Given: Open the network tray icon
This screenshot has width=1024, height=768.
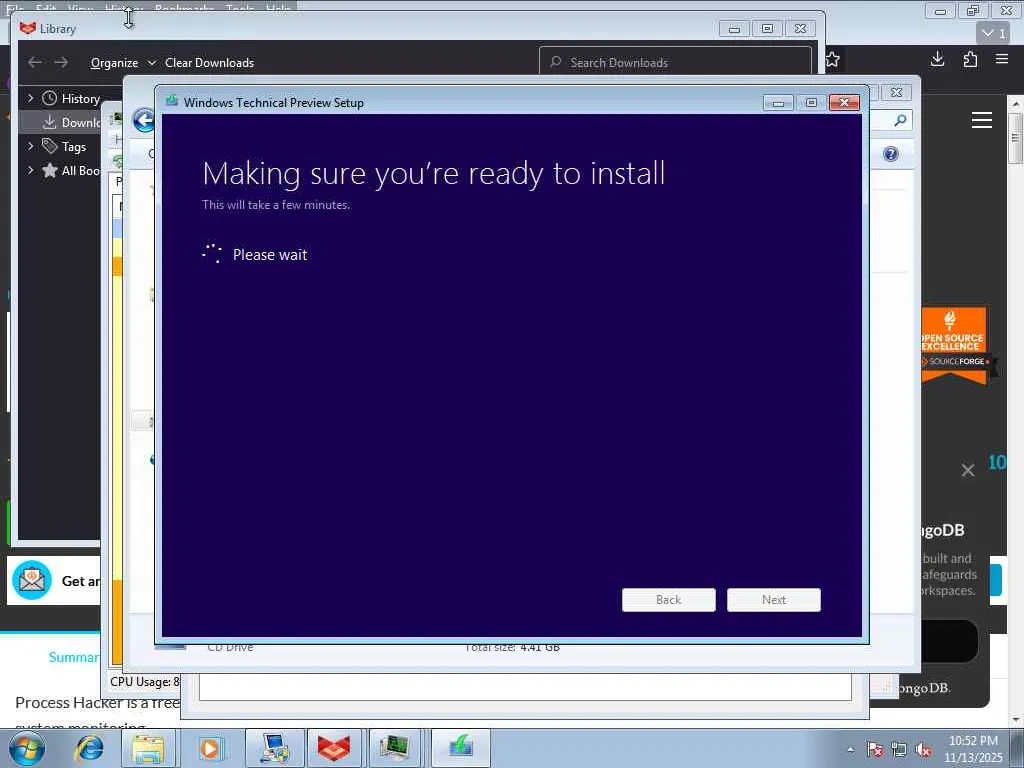Looking at the screenshot, I should point(899,750).
